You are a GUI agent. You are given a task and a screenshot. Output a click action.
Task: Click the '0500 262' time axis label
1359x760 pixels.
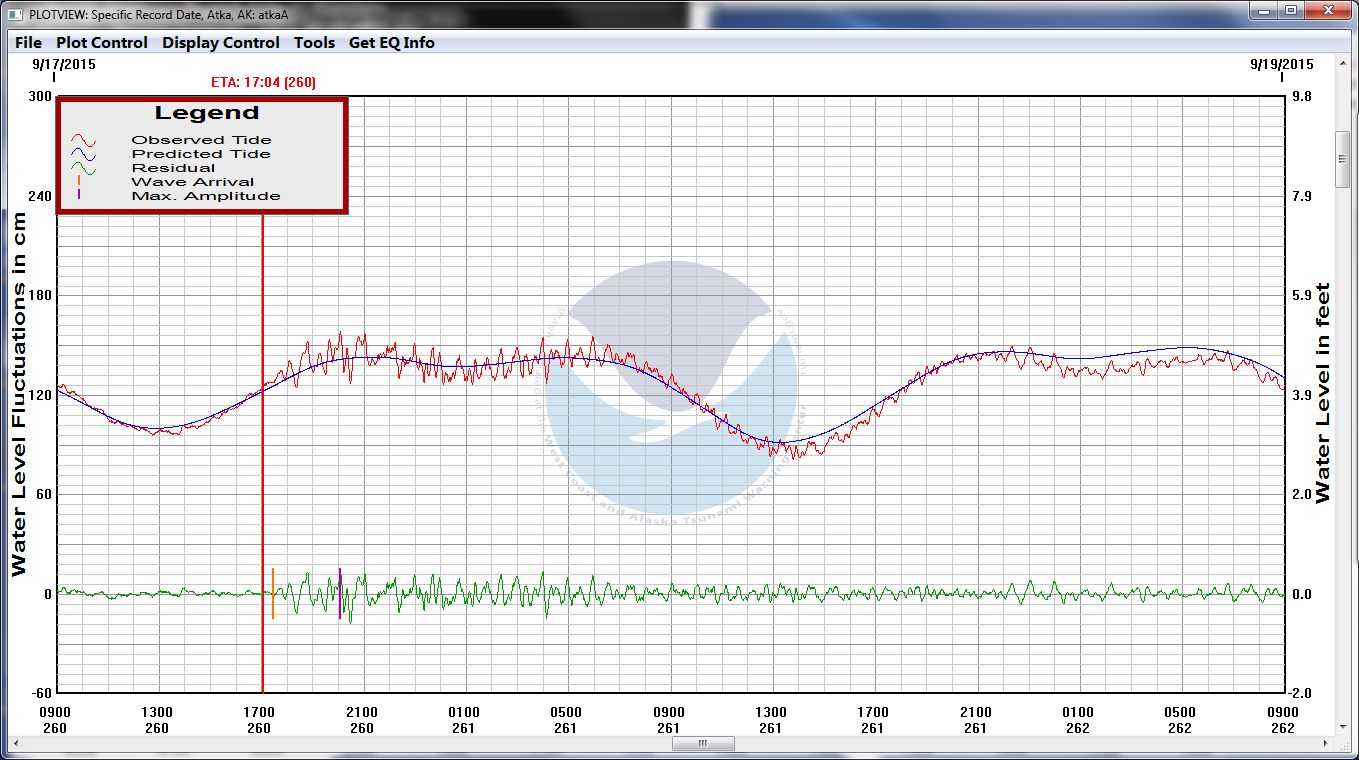point(1180,720)
